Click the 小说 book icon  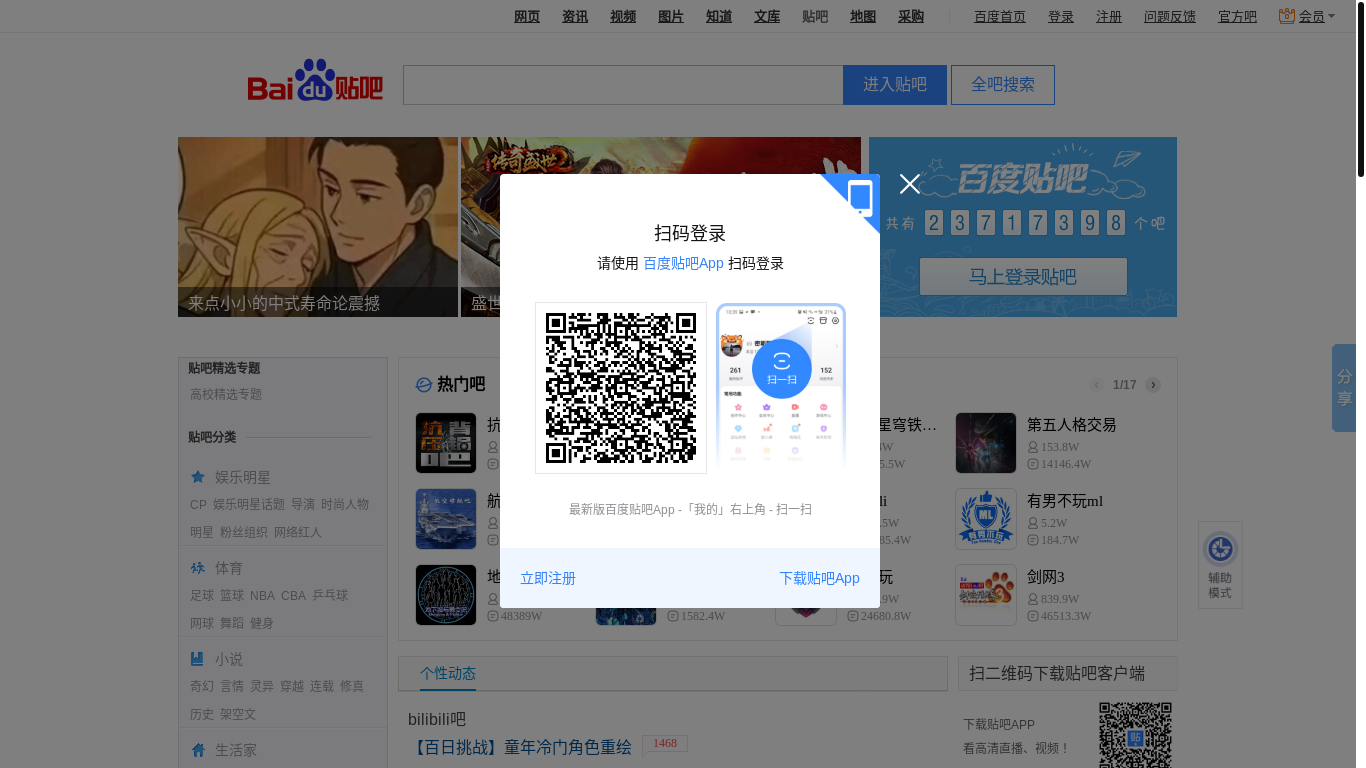[198, 659]
